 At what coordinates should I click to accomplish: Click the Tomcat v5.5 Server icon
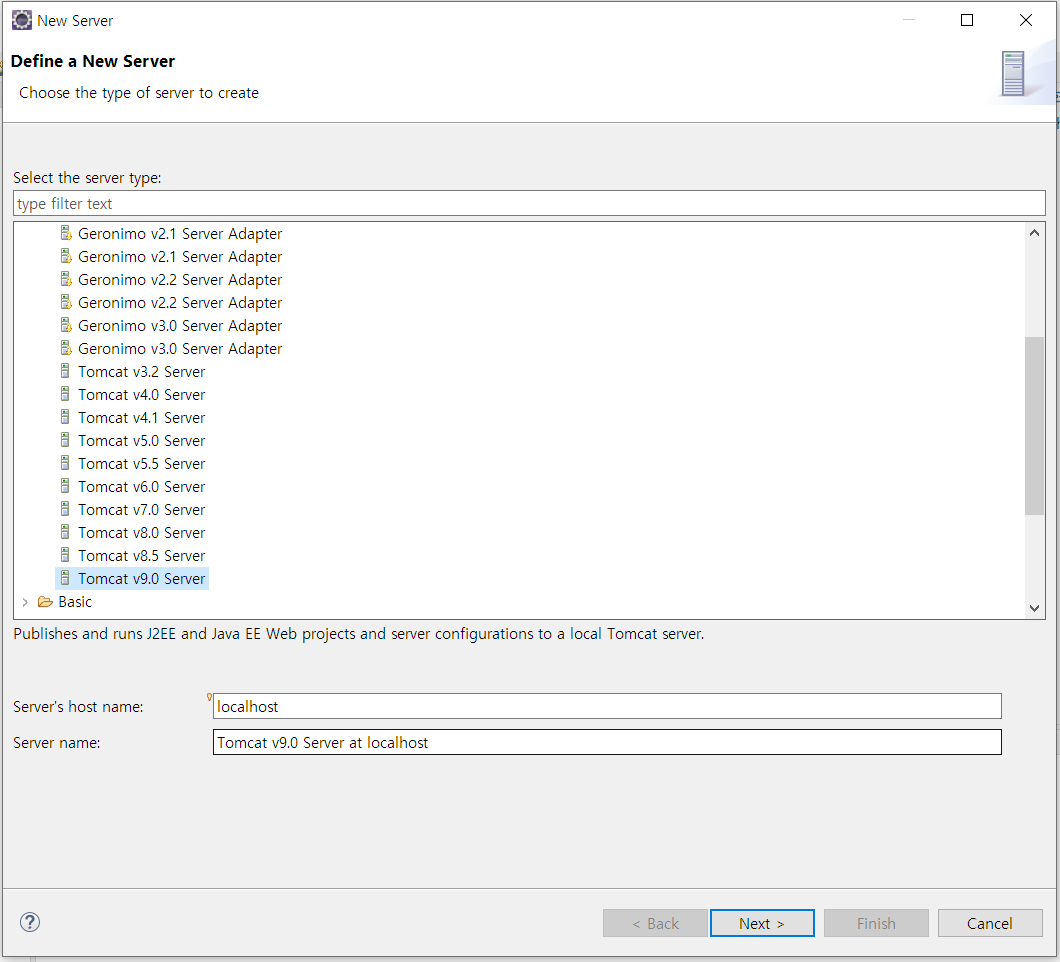click(65, 463)
